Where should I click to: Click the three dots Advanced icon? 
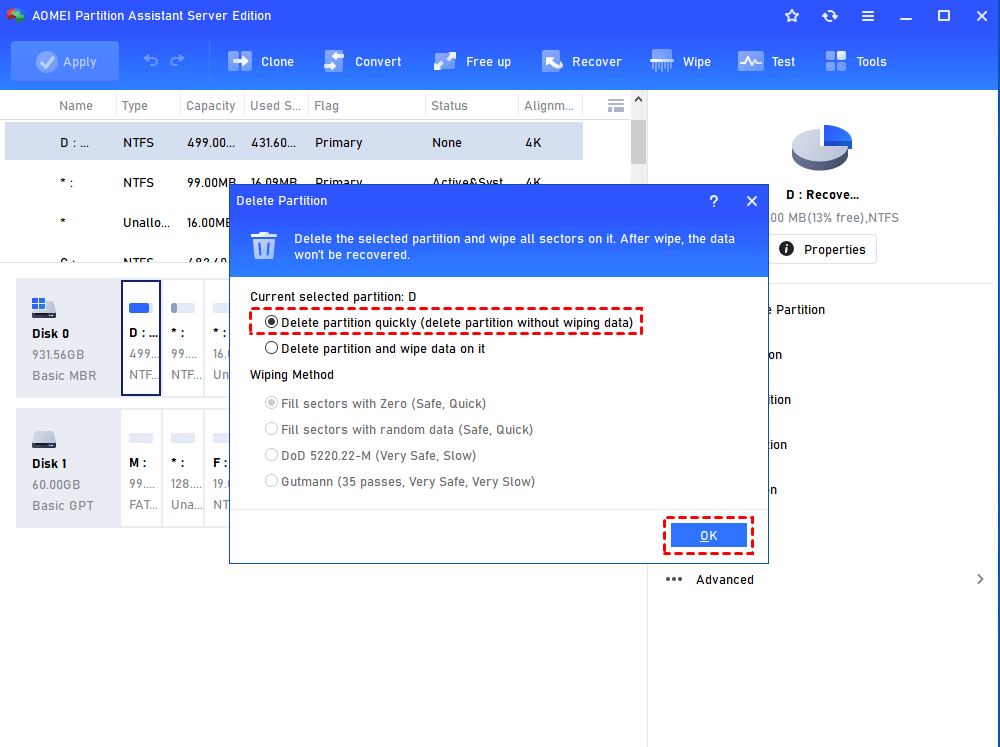coord(674,579)
